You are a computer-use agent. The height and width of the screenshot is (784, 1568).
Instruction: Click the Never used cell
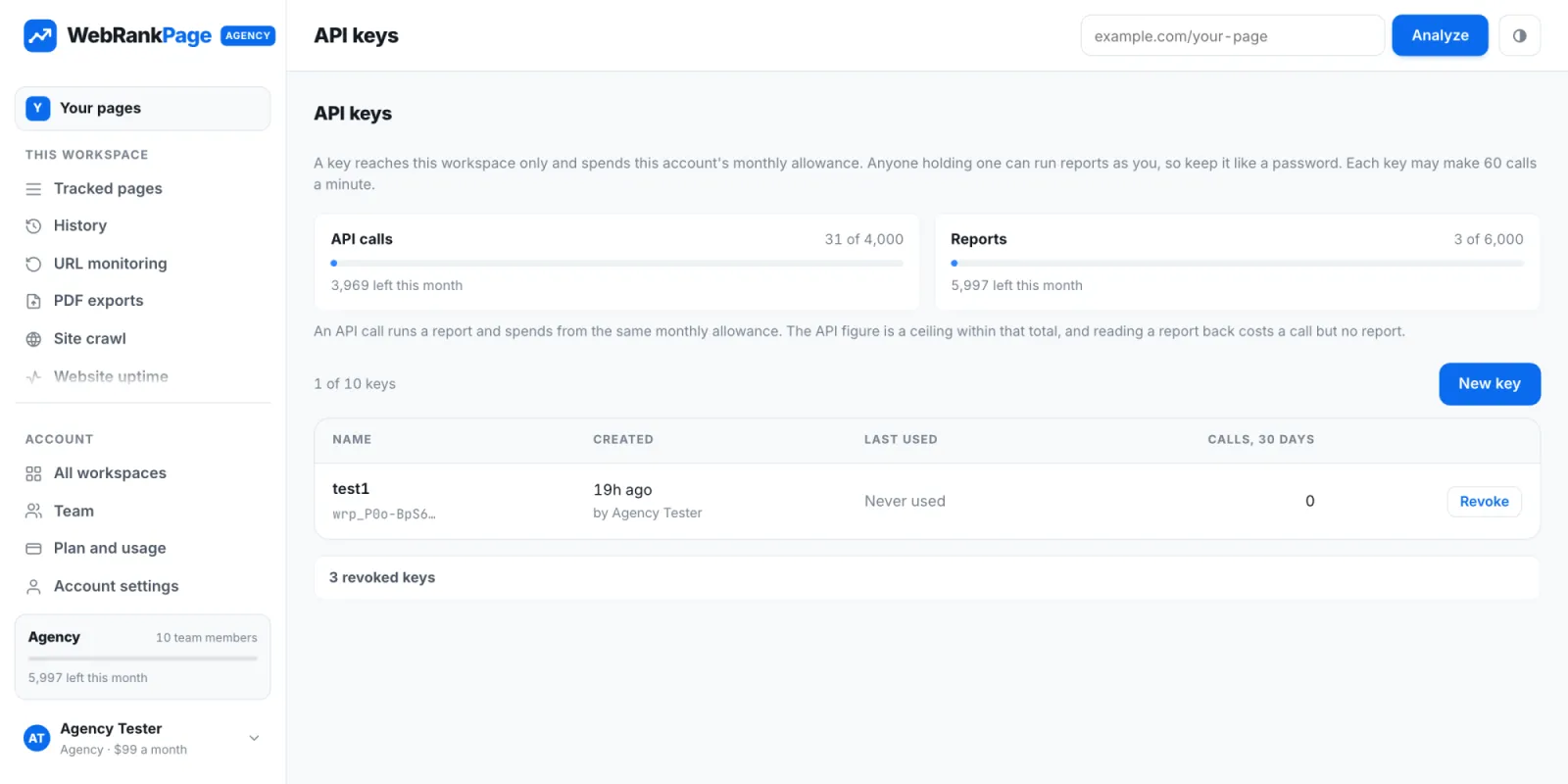(905, 501)
